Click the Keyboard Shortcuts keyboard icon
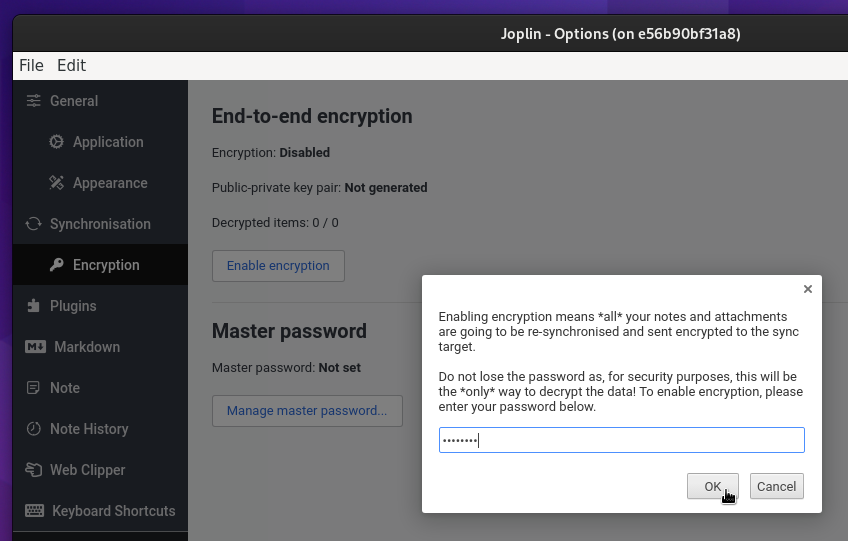This screenshot has width=848, height=541. [35, 511]
